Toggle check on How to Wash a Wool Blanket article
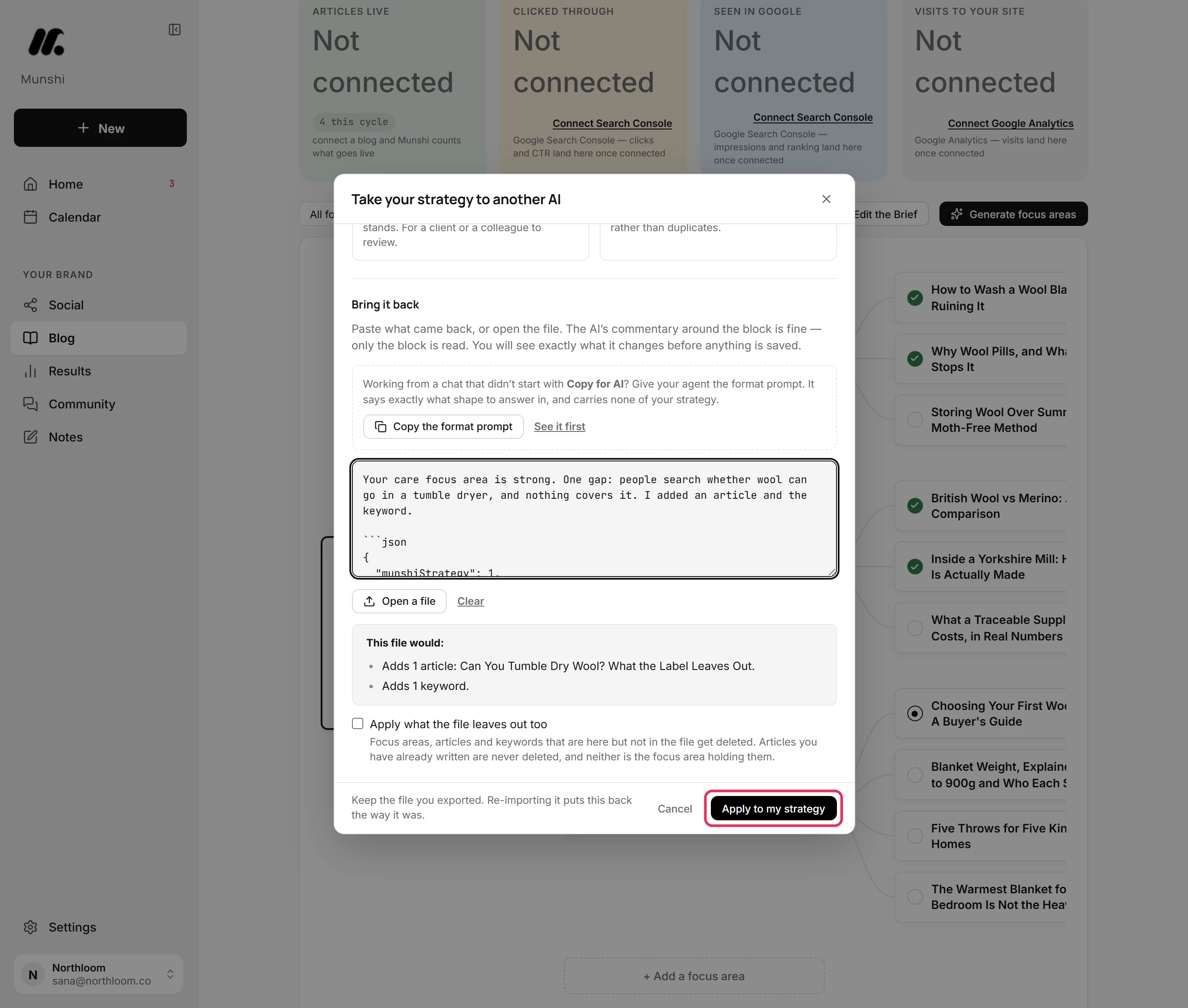This screenshot has width=1188, height=1008. pyautogui.click(x=915, y=298)
